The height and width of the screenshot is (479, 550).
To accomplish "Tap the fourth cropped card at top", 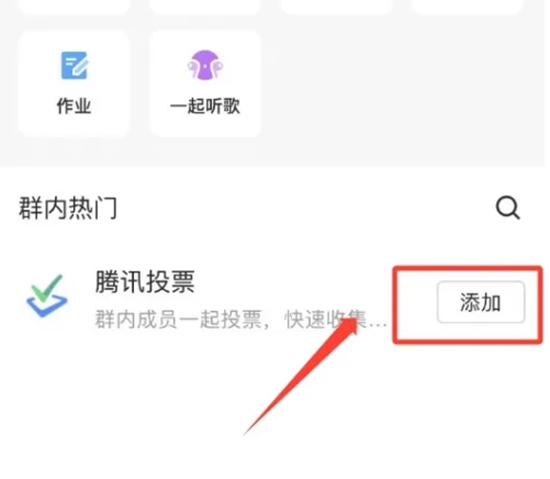I will [x=468, y=6].
